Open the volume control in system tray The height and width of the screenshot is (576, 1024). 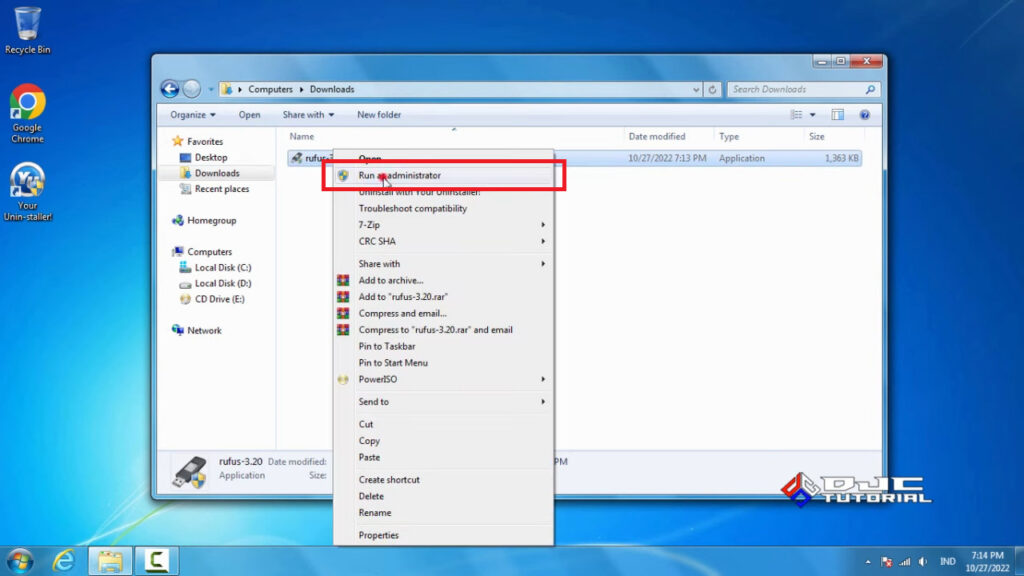[922, 562]
